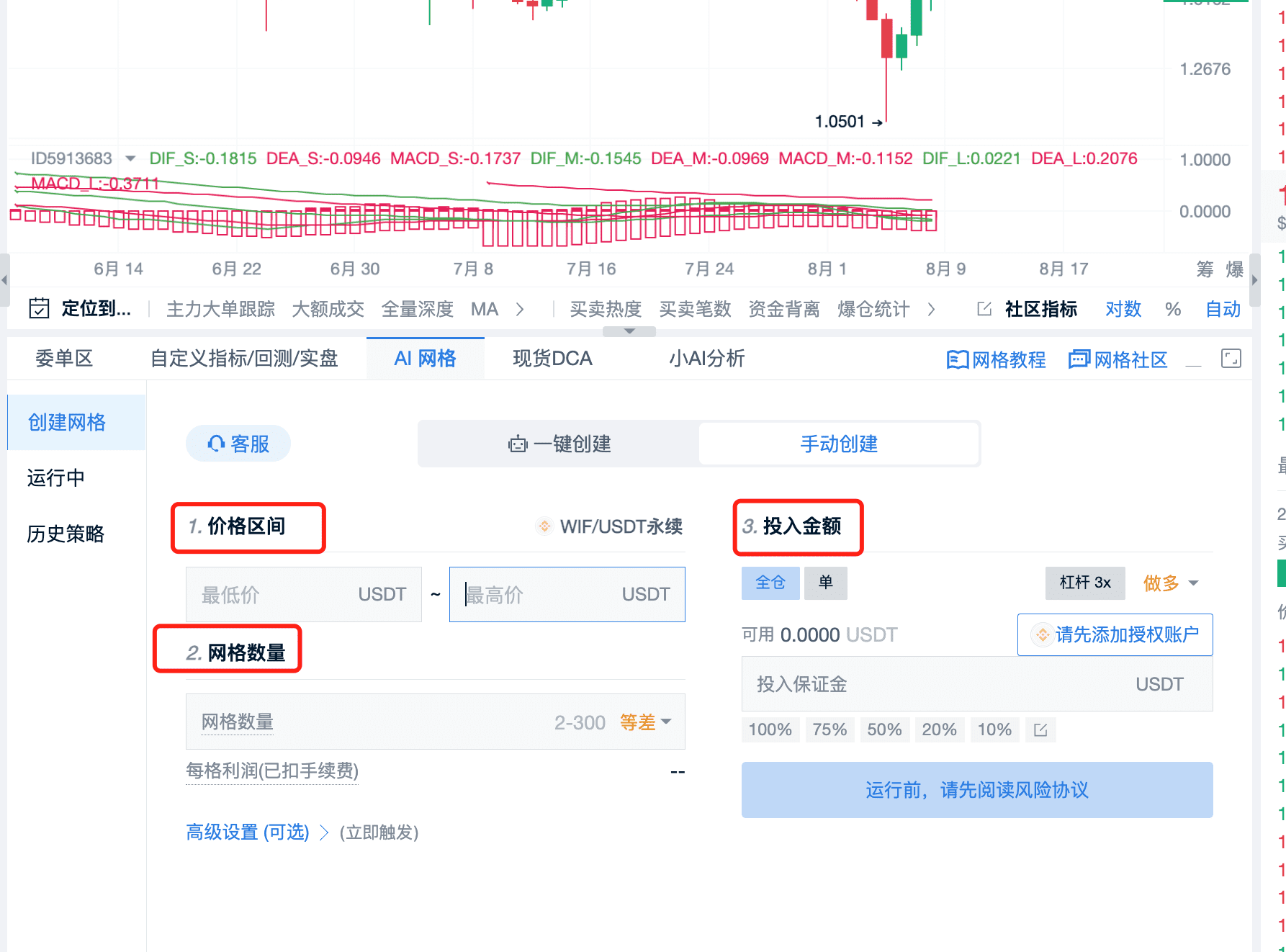The width and height of the screenshot is (1286, 952).
Task: Click the 每格利润(已扣手续费) label
Action: (x=272, y=771)
